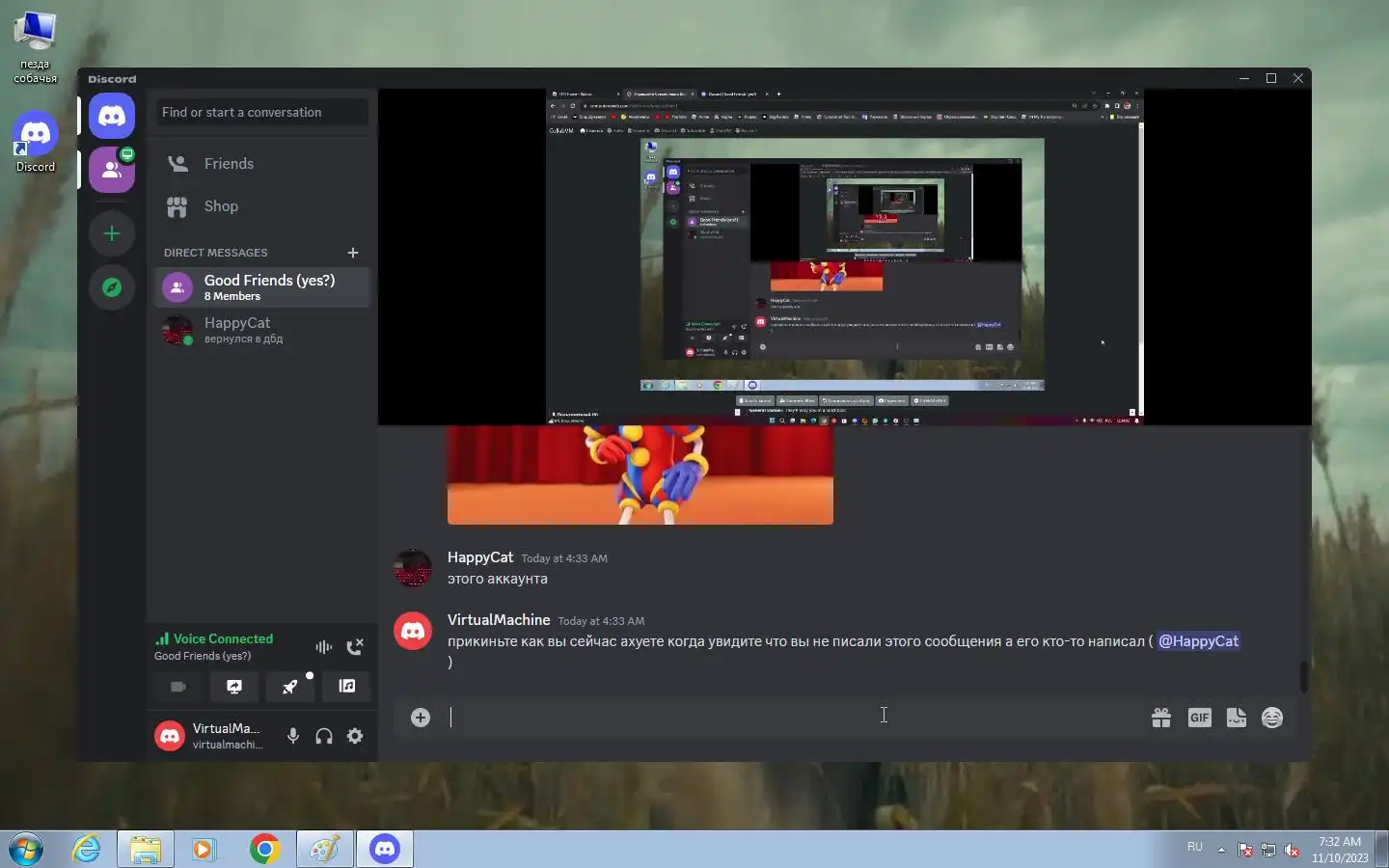Click HappyCat avatar beside chat message

[413, 568]
